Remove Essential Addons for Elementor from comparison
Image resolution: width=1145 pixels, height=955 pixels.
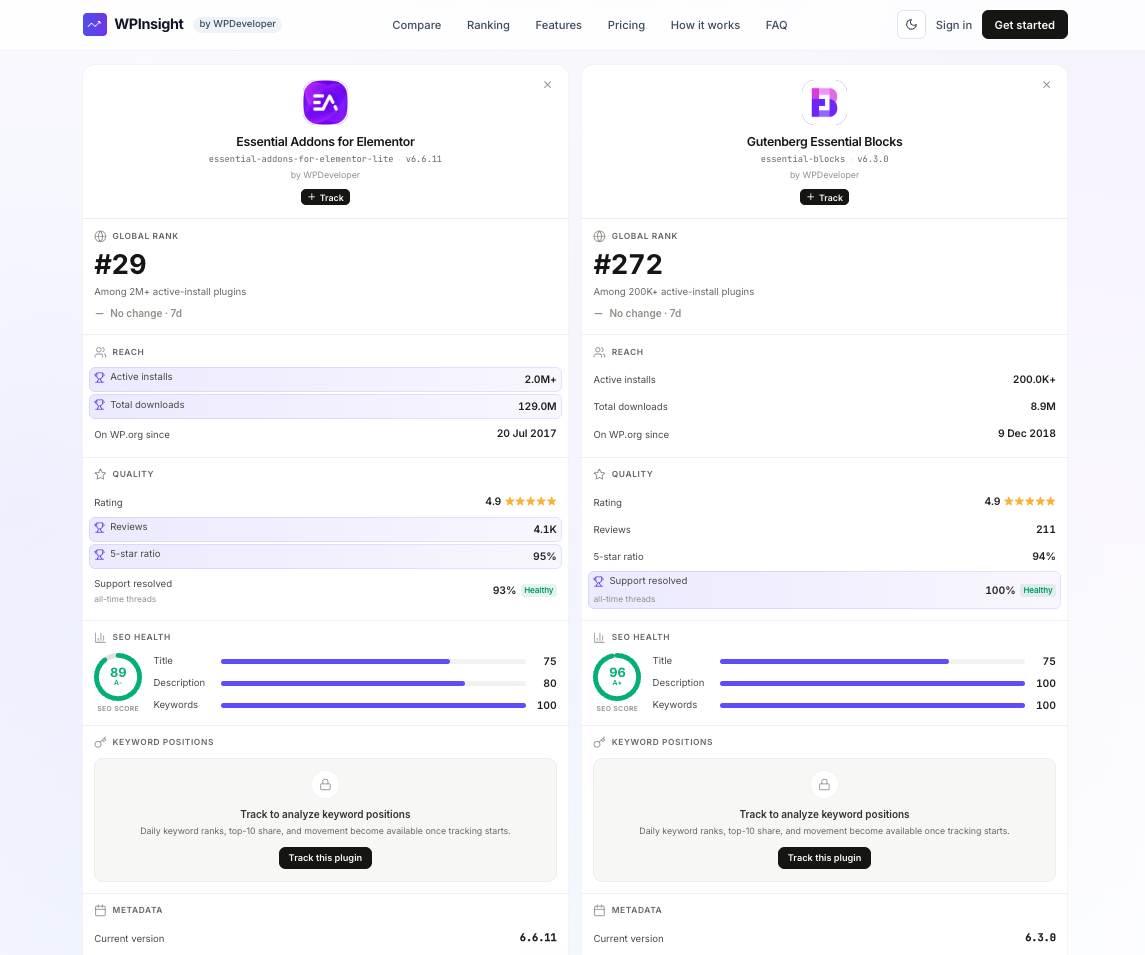547,85
